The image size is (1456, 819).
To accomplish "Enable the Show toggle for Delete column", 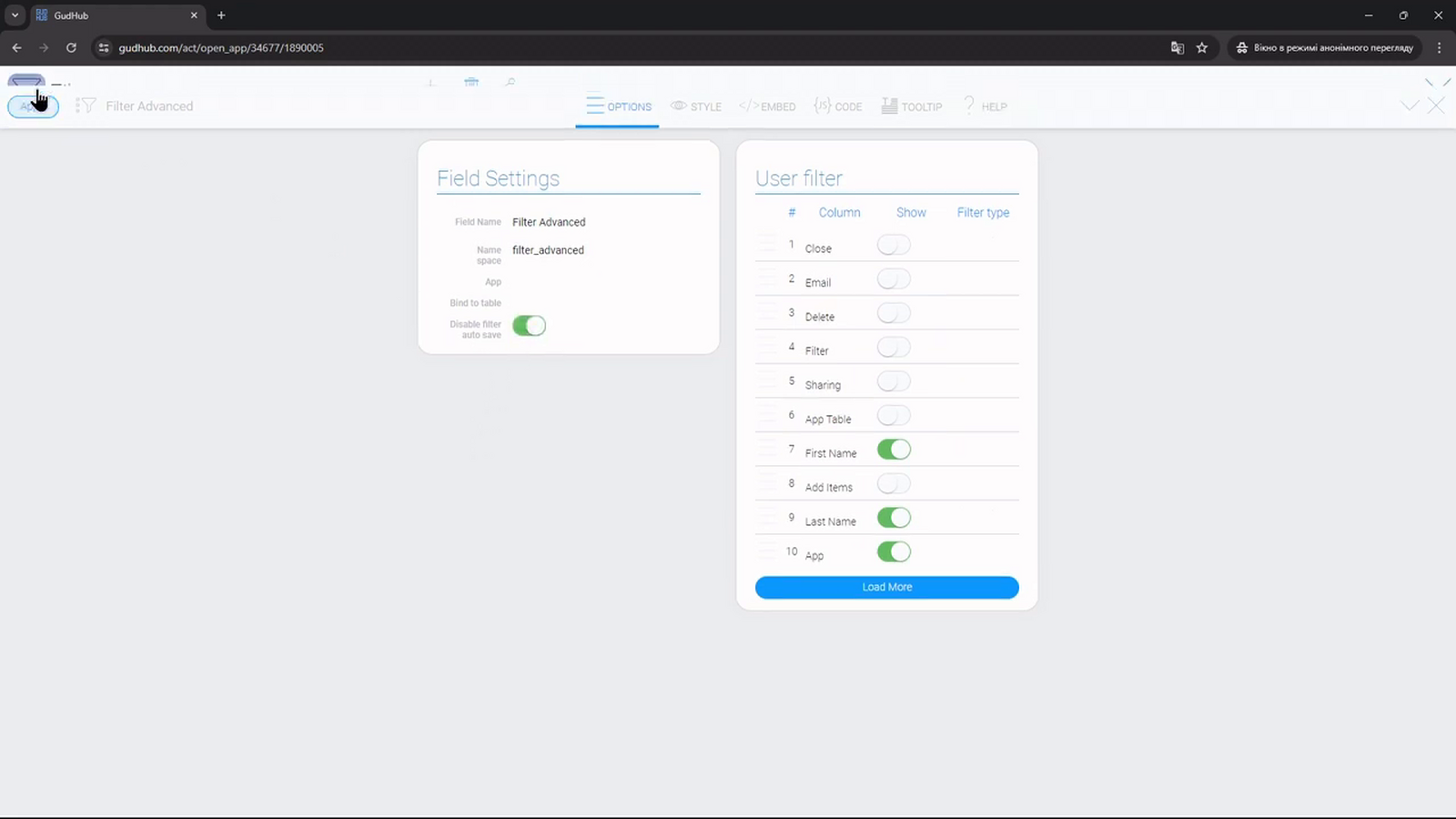I will click(x=894, y=314).
